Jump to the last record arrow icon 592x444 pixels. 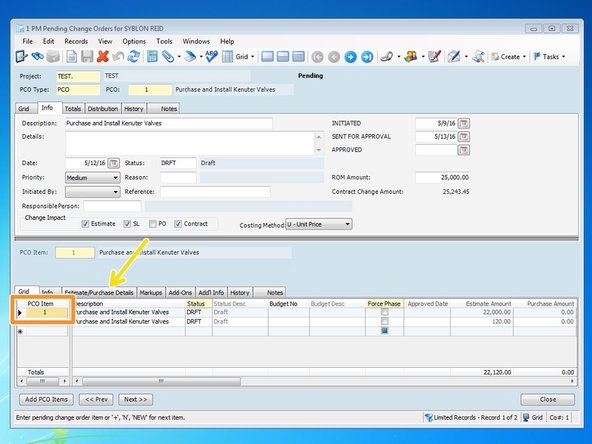pos(367,57)
